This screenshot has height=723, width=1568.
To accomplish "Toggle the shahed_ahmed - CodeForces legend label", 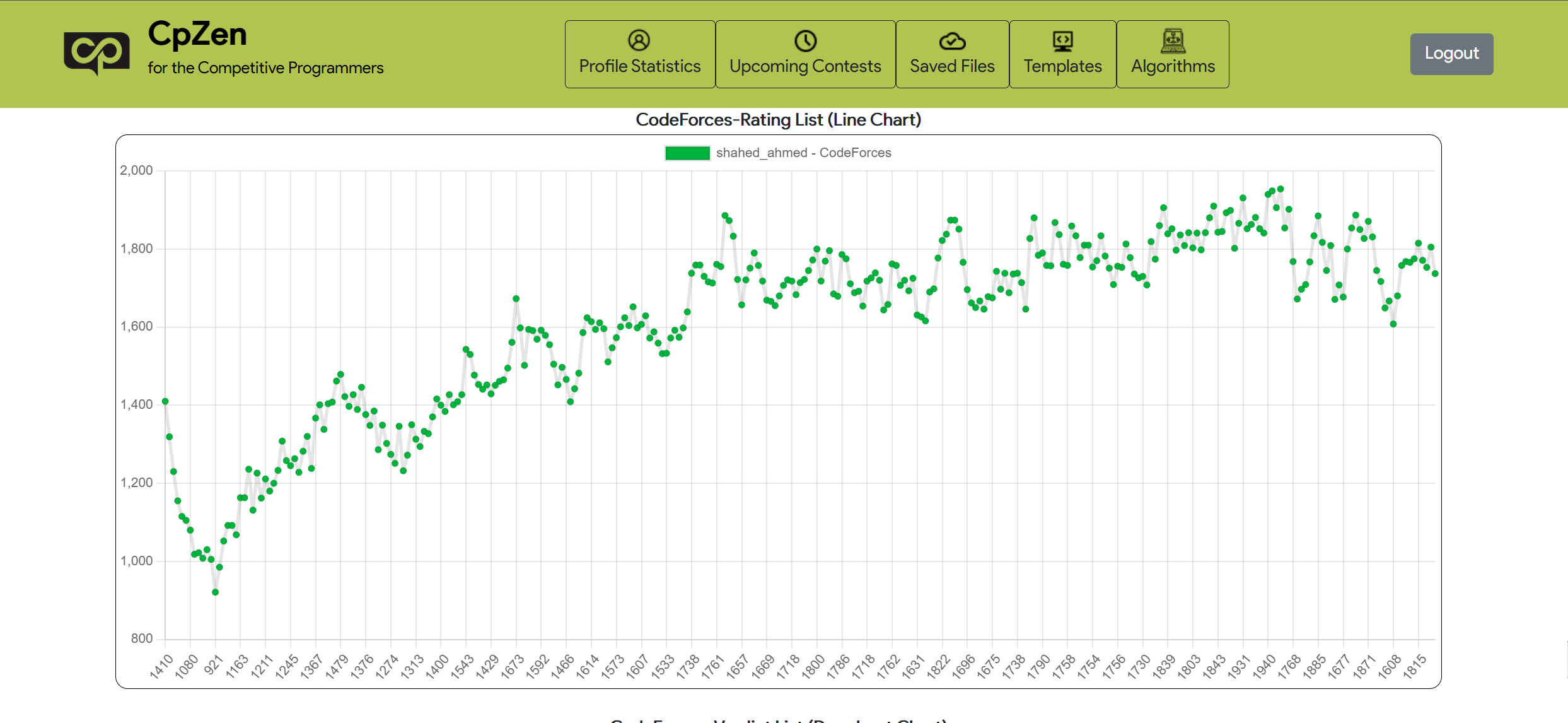I will point(803,153).
